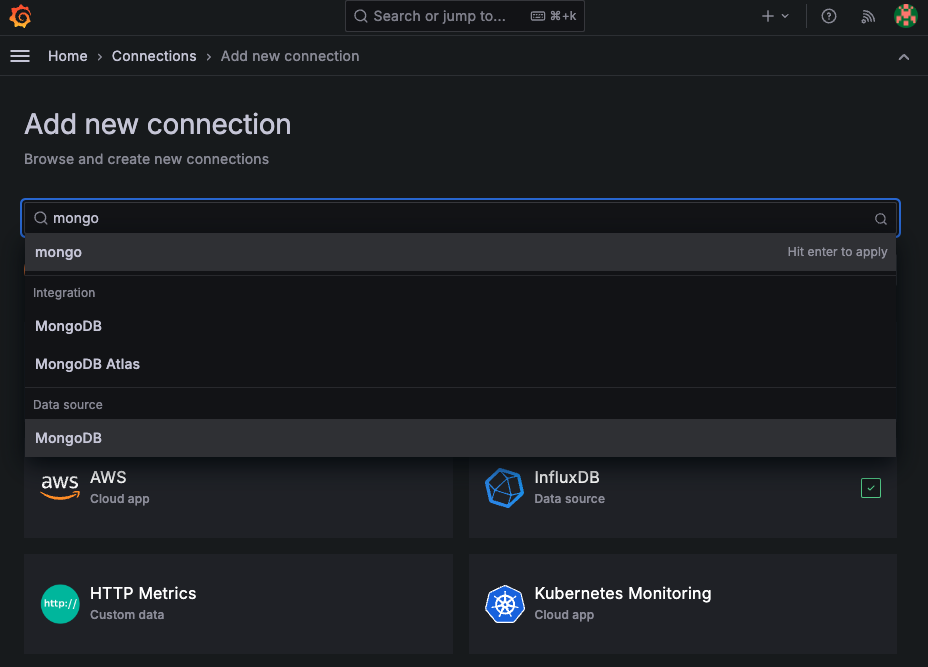The image size is (928, 667).
Task: Click the Kubernetes Monitoring wheel icon
Action: pos(504,603)
